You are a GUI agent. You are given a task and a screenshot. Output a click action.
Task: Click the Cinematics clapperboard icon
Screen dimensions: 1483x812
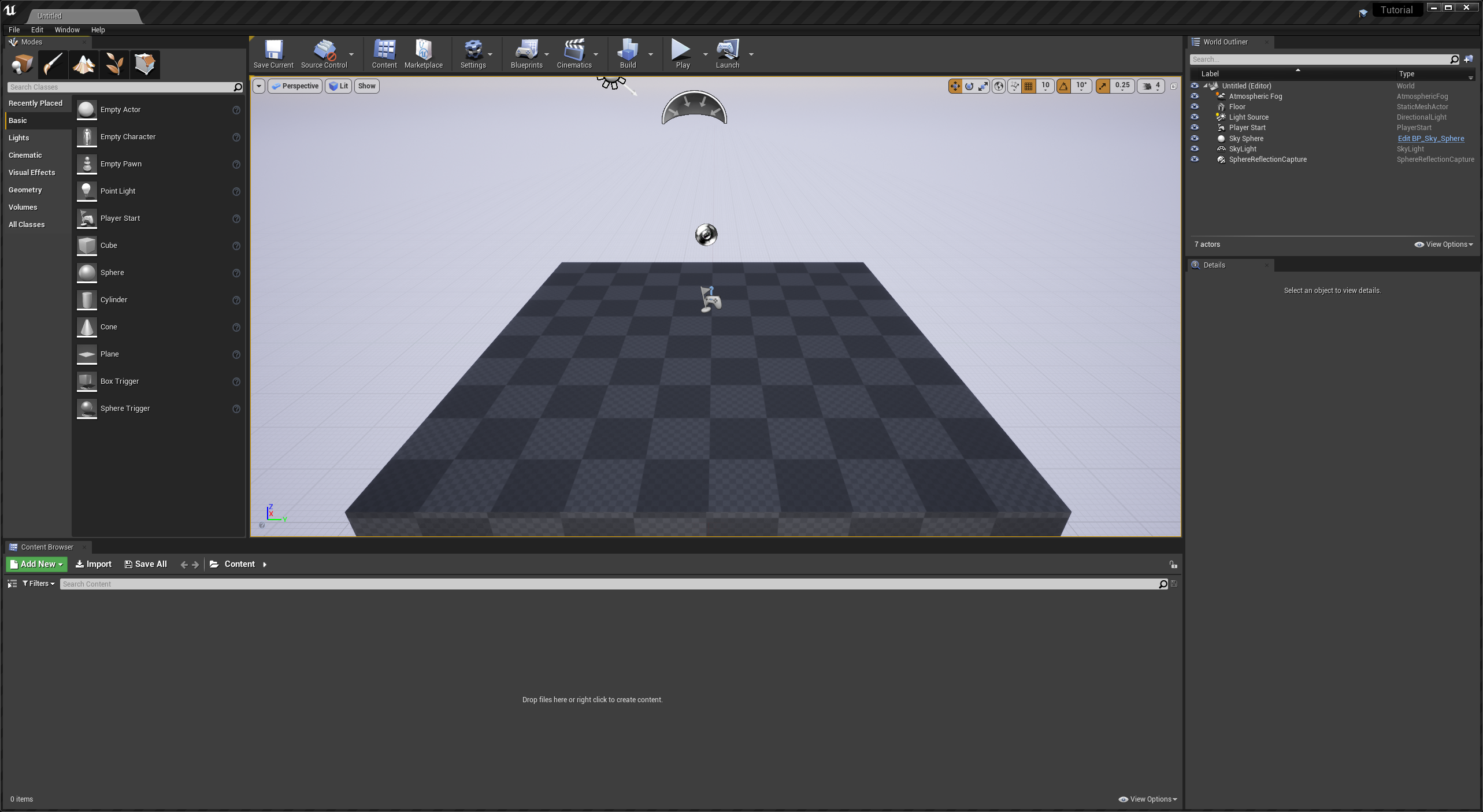coord(573,51)
